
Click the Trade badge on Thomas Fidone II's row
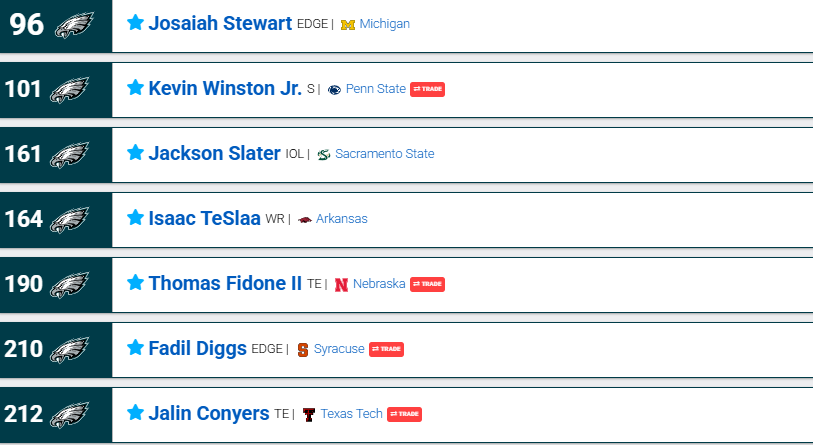click(x=427, y=284)
